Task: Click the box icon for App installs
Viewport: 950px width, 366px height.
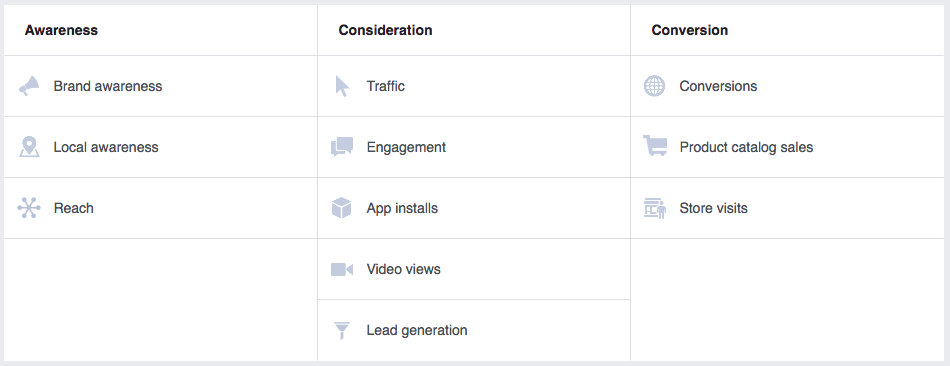Action: click(342, 208)
